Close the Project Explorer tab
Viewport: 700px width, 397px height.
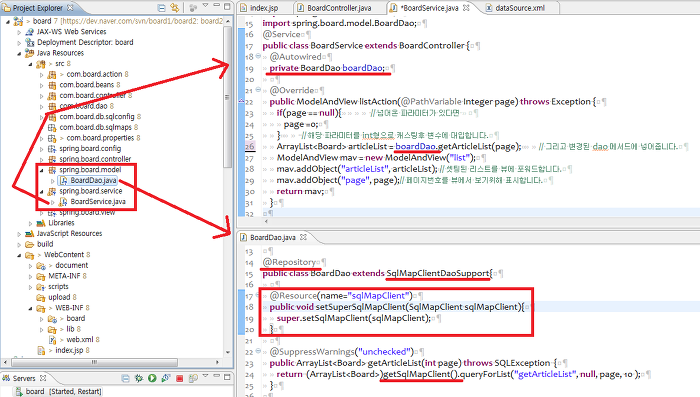(x=70, y=8)
